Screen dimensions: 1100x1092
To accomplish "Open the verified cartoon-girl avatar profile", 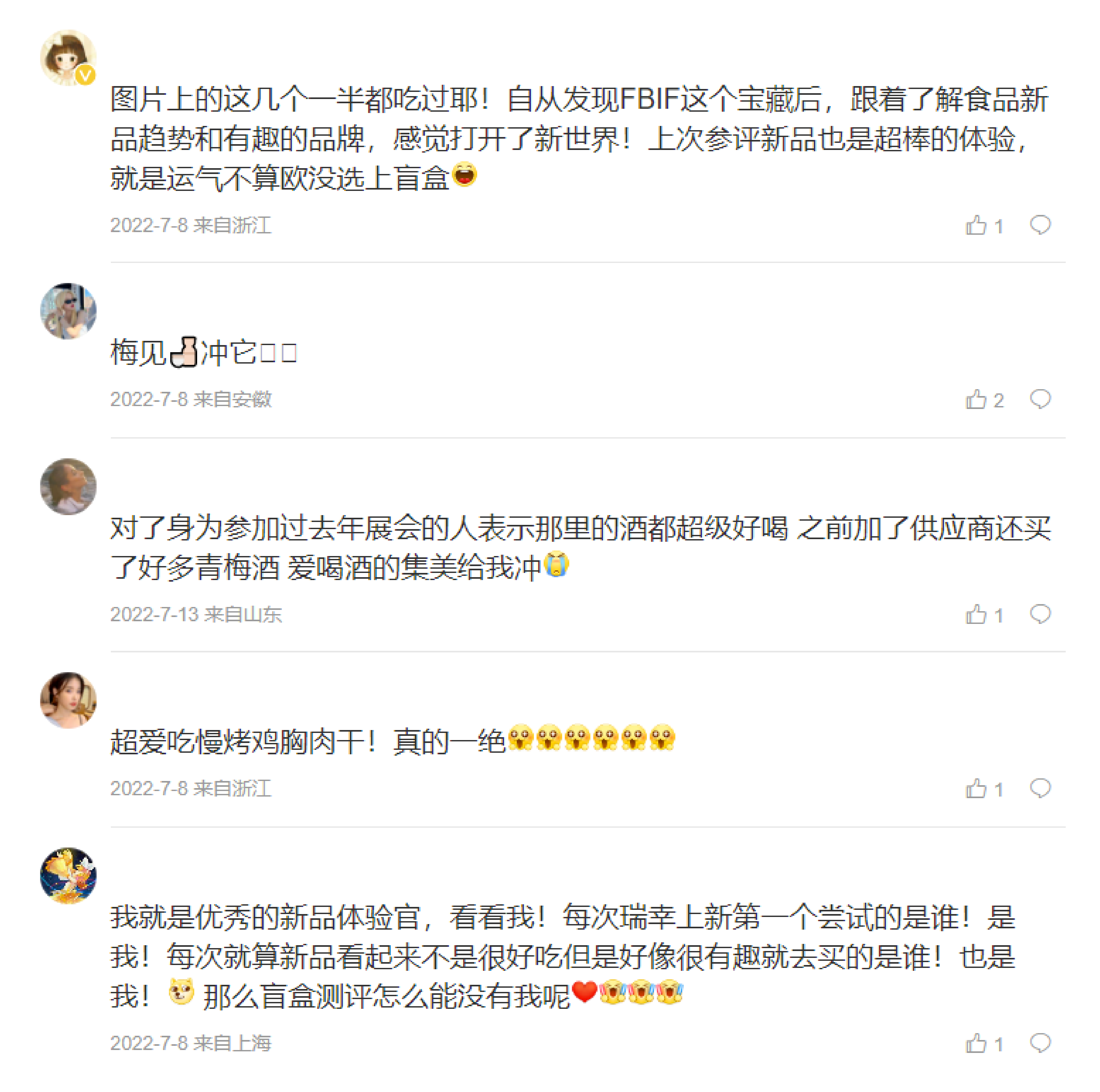I will [67, 57].
